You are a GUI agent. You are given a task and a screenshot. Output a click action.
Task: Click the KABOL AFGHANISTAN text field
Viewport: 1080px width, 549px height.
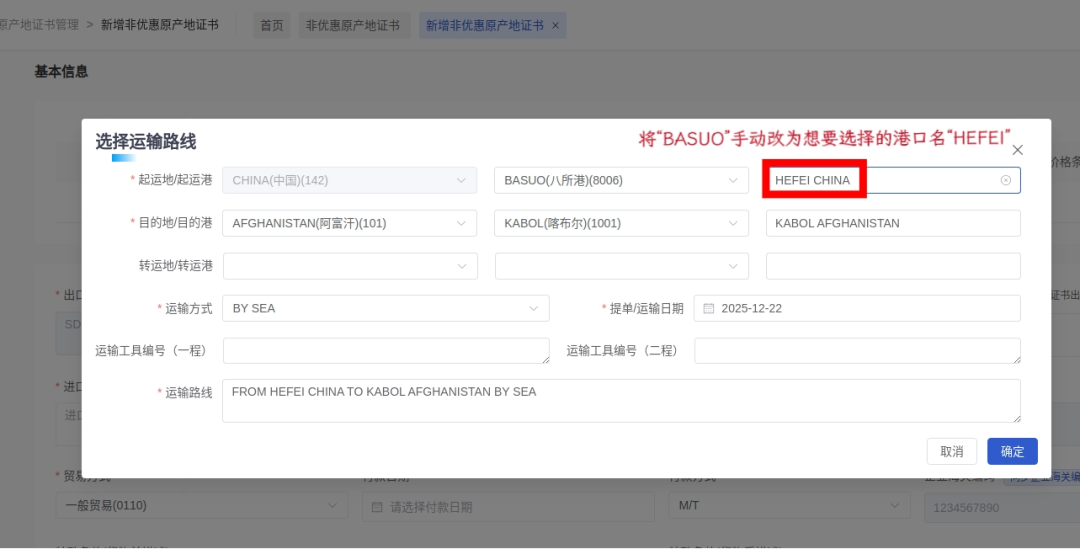[893, 223]
